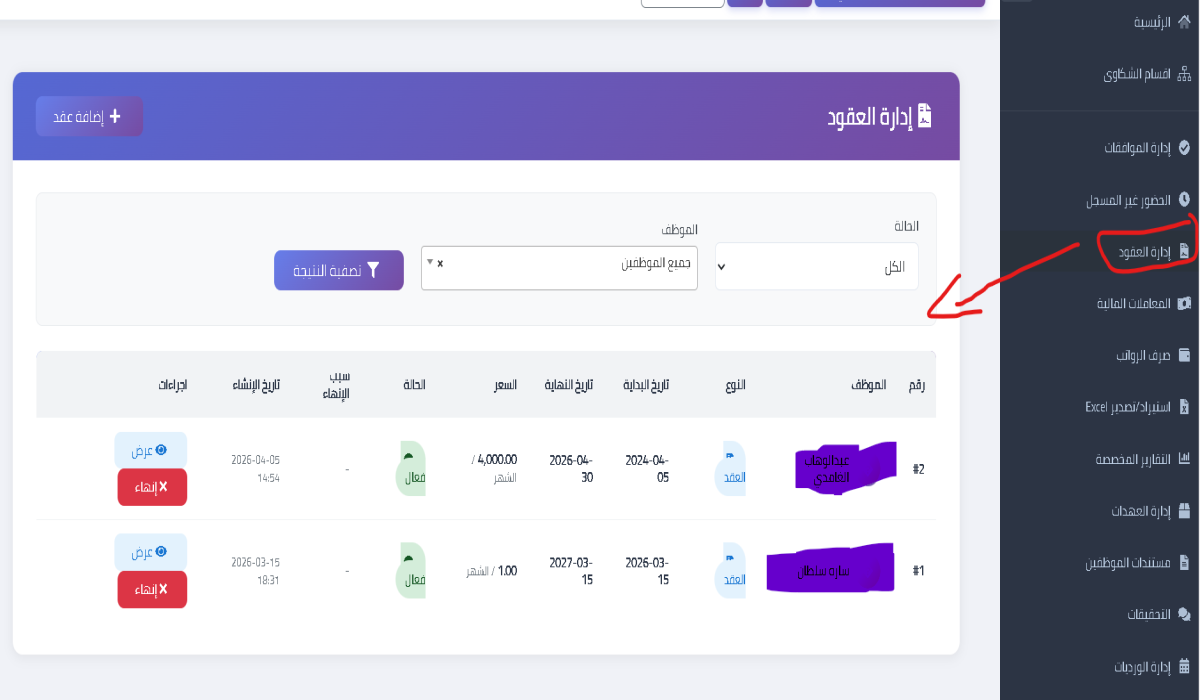Click the فعال status badge for contract #1
The image size is (1200, 700).
[411, 570]
